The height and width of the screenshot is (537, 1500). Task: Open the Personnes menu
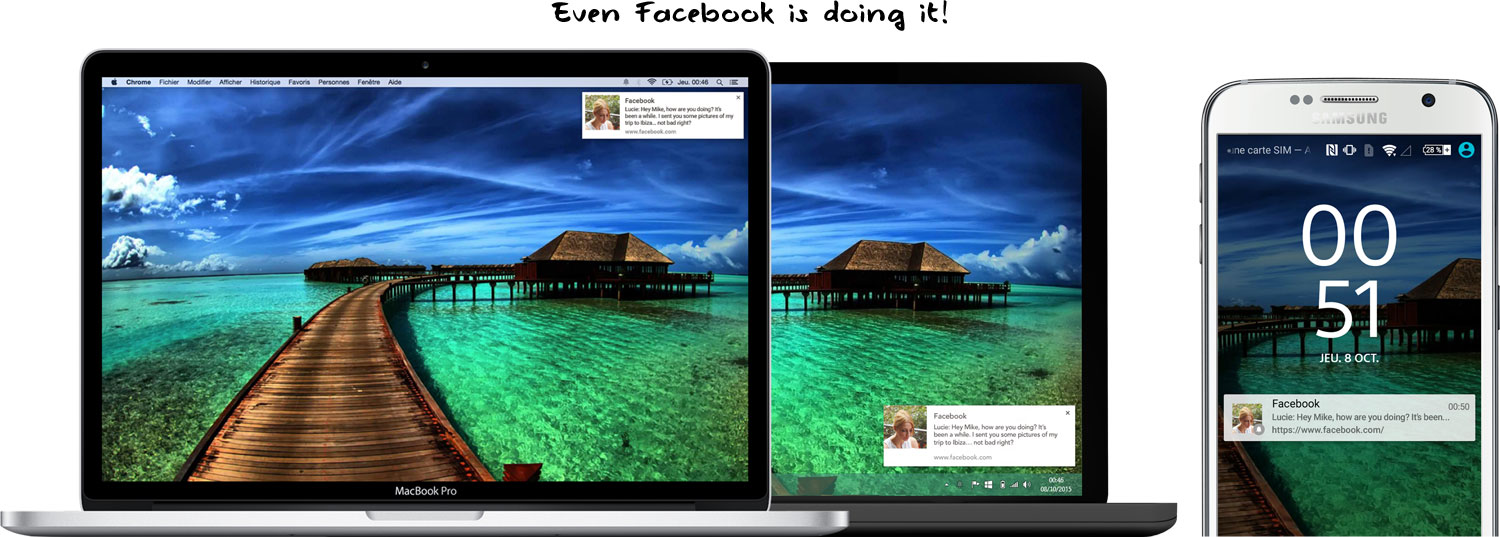click(334, 82)
